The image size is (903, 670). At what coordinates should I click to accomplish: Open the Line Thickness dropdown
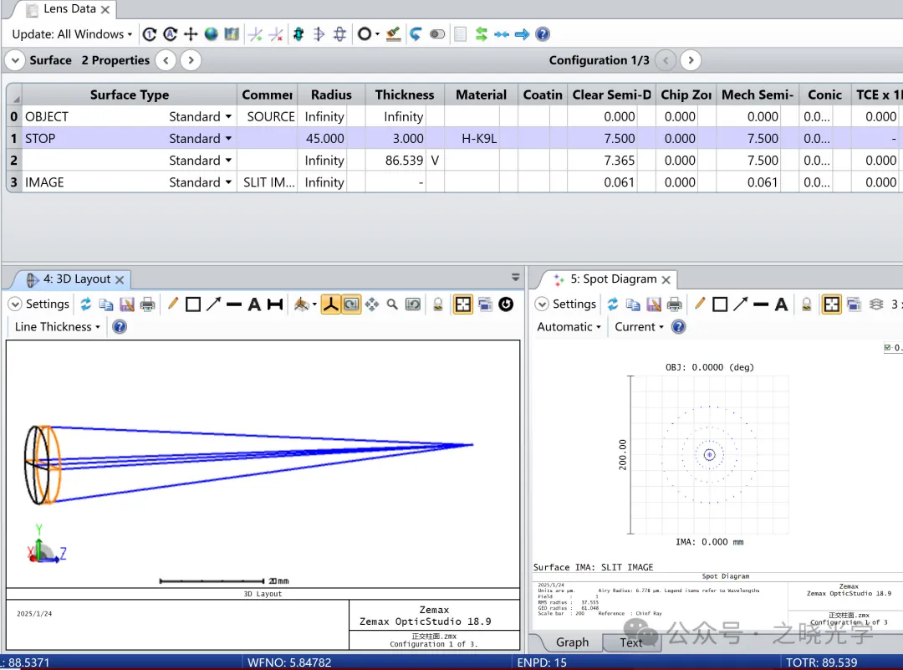pyautogui.click(x=57, y=327)
